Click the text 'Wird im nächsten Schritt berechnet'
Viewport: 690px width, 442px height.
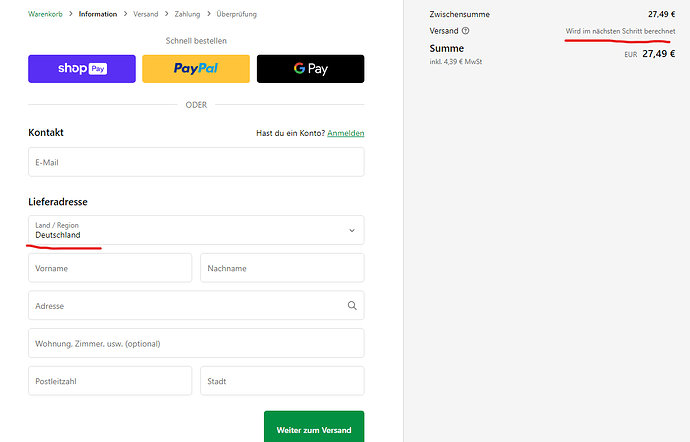620,31
